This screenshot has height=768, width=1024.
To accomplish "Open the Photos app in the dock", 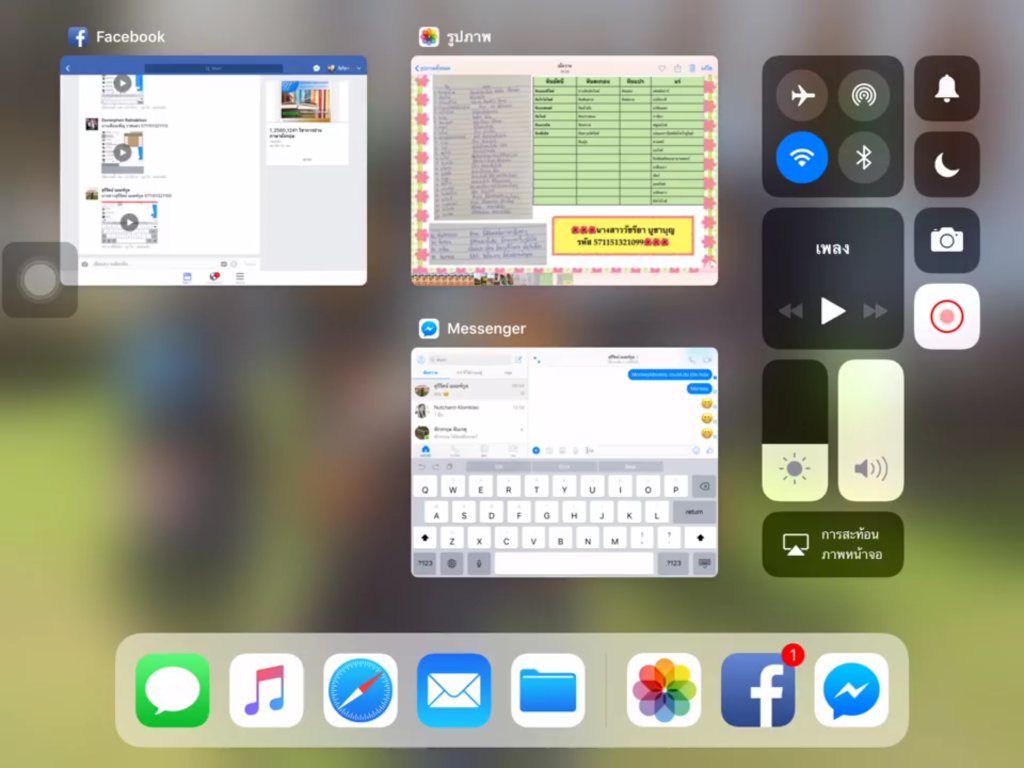I will [x=664, y=690].
